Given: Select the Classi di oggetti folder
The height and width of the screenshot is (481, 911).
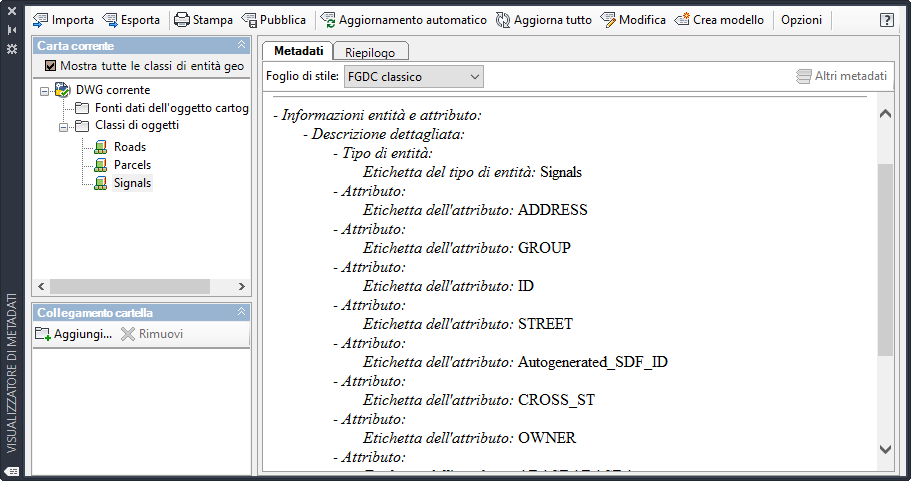Looking at the screenshot, I should pos(137,125).
